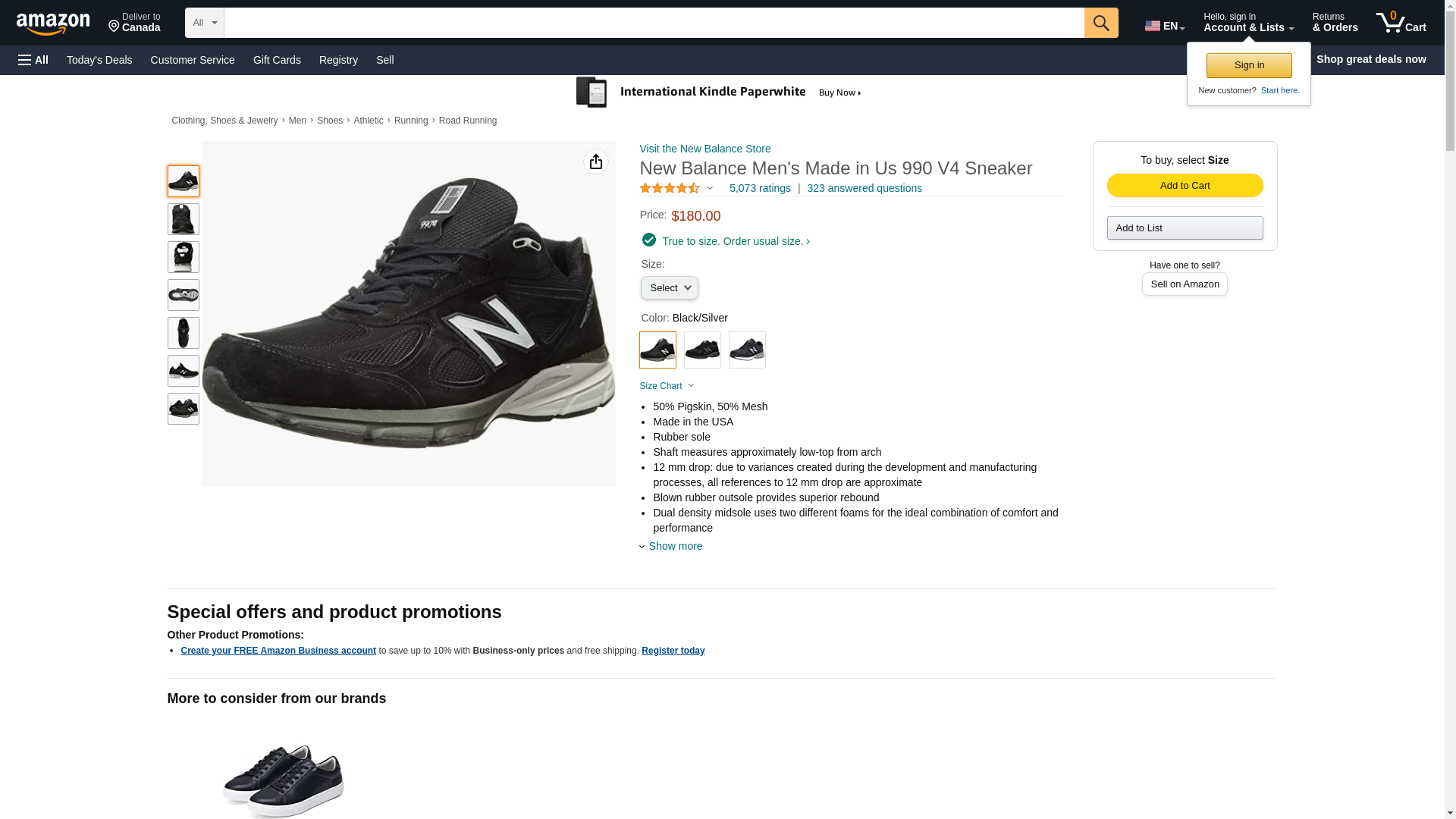Click the share icon on product image
1456x819 pixels.
[595, 162]
